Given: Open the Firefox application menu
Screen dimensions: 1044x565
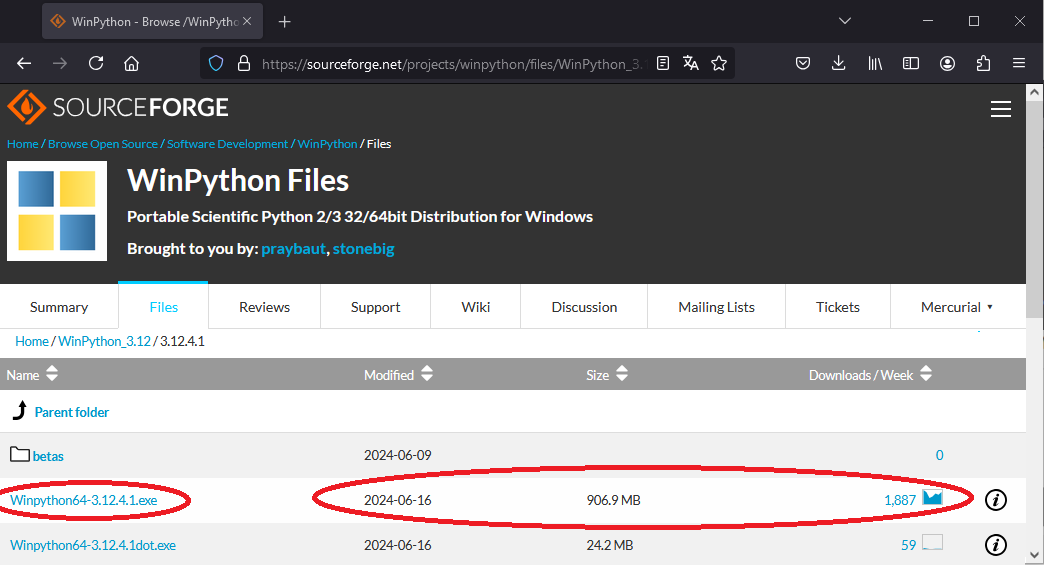Looking at the screenshot, I should tap(1019, 63).
